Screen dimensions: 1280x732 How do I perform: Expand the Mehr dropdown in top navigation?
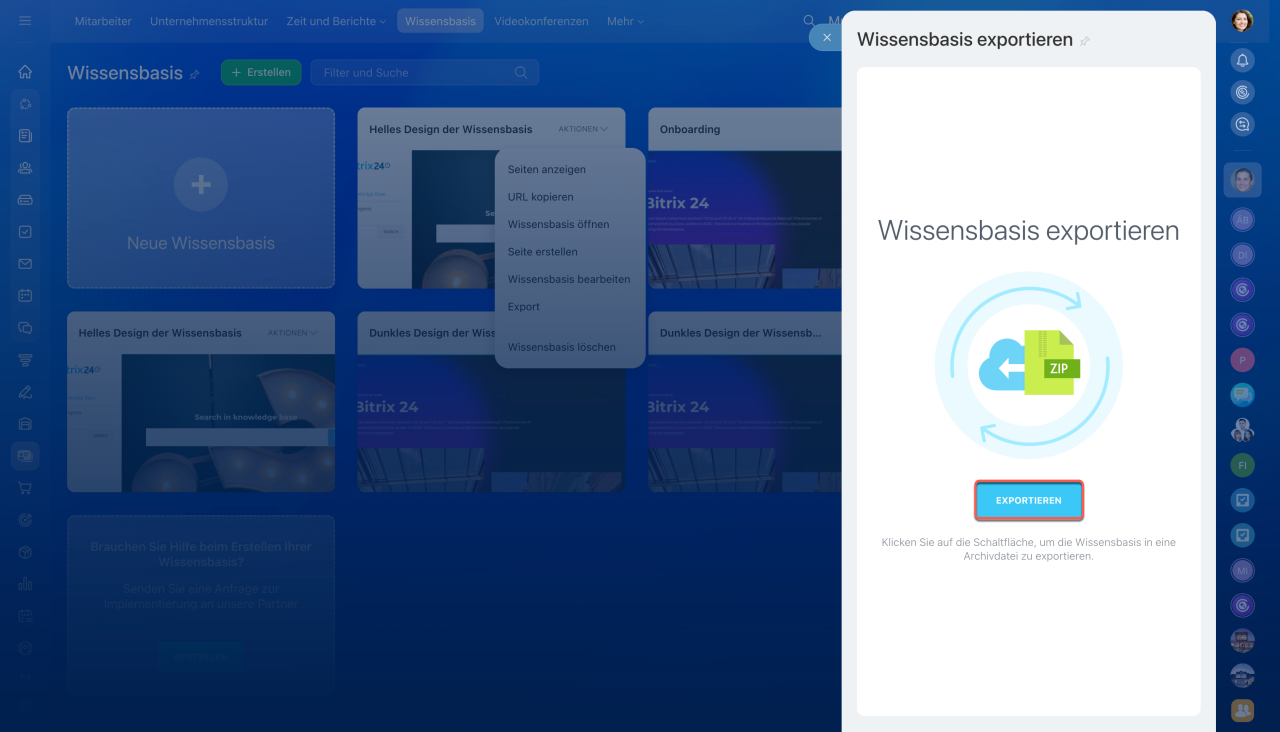[625, 21]
